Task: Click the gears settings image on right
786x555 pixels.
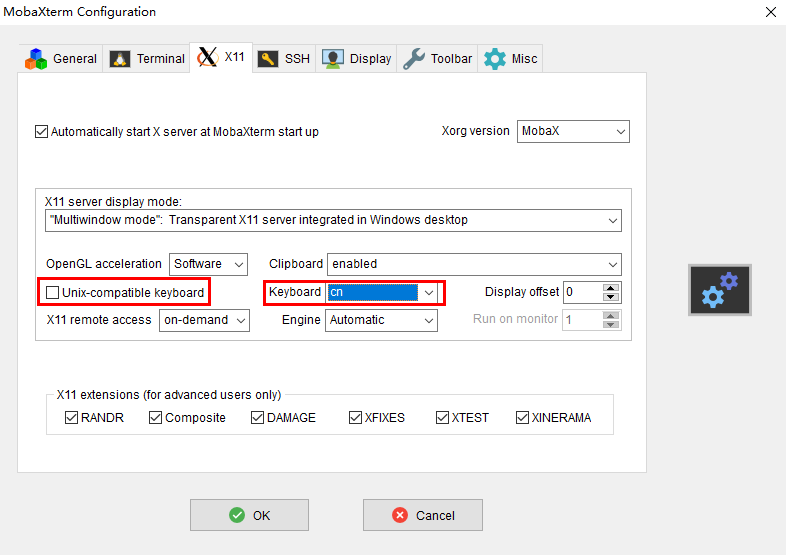Action: coord(720,290)
